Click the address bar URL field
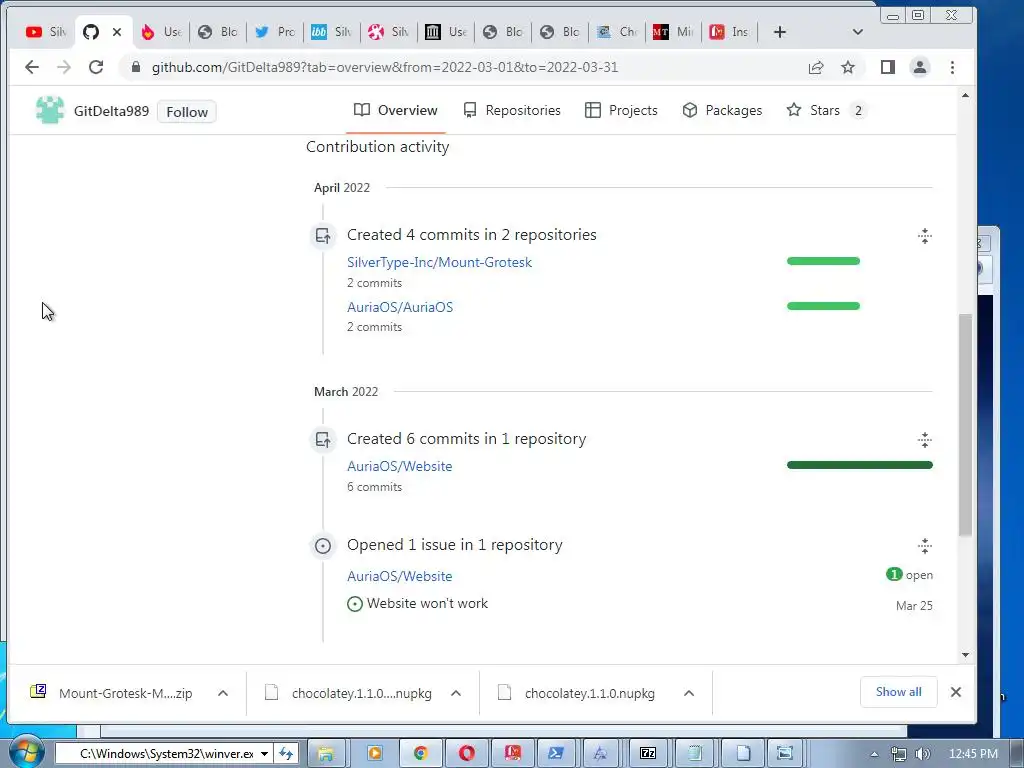Viewport: 1024px width, 768px height. [385, 67]
